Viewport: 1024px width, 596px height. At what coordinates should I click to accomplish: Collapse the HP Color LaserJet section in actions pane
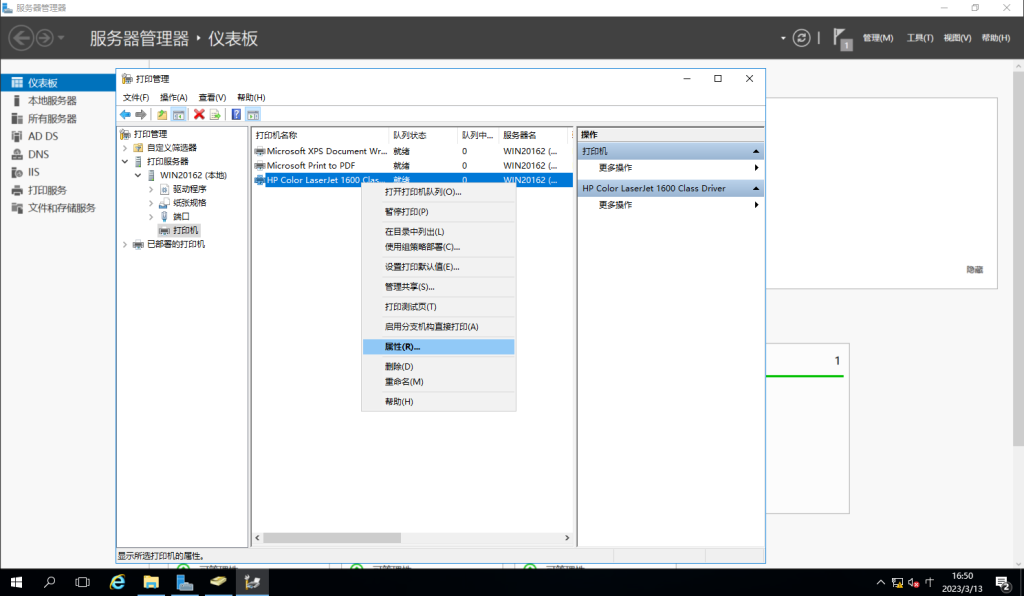tap(756, 189)
